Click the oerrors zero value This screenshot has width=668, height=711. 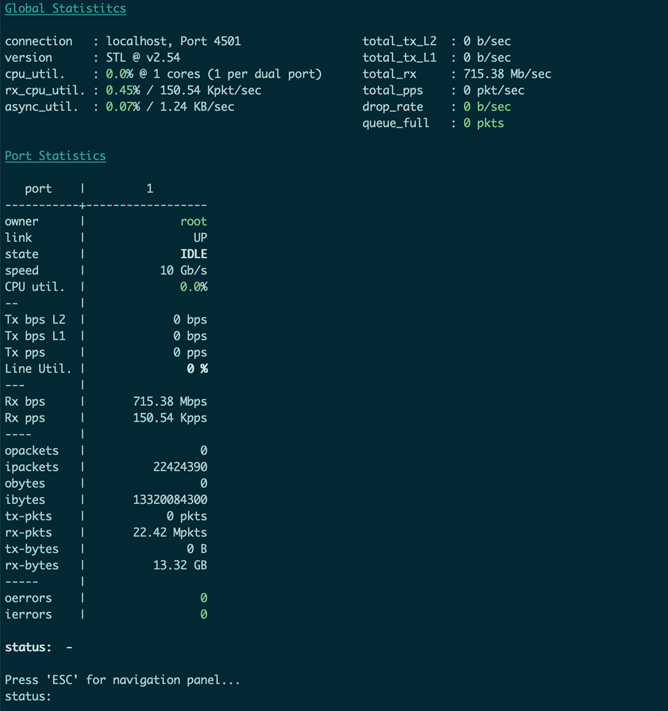pyautogui.click(x=203, y=598)
